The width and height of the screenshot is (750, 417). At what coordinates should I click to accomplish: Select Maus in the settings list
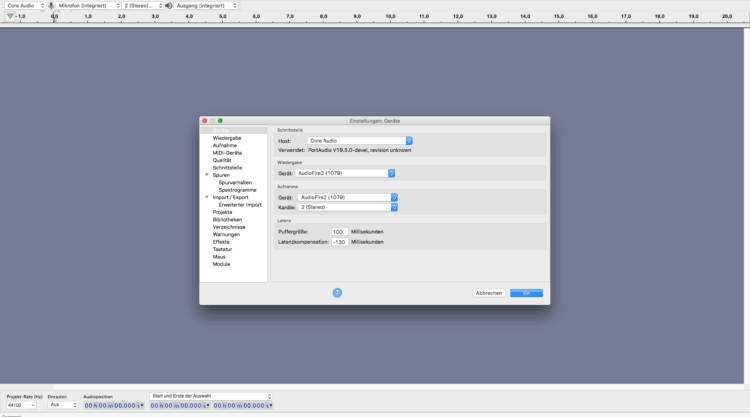[219, 257]
